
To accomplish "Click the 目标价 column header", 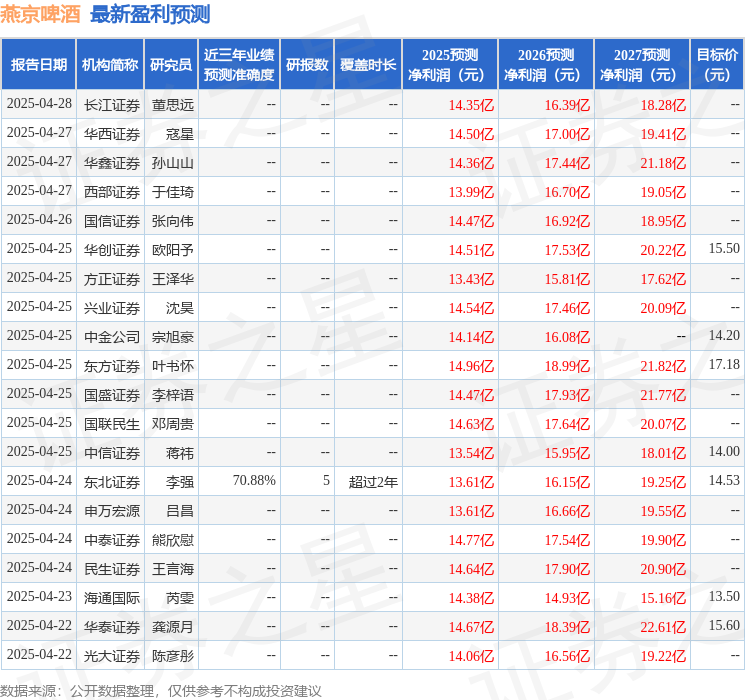I will click(x=716, y=65).
